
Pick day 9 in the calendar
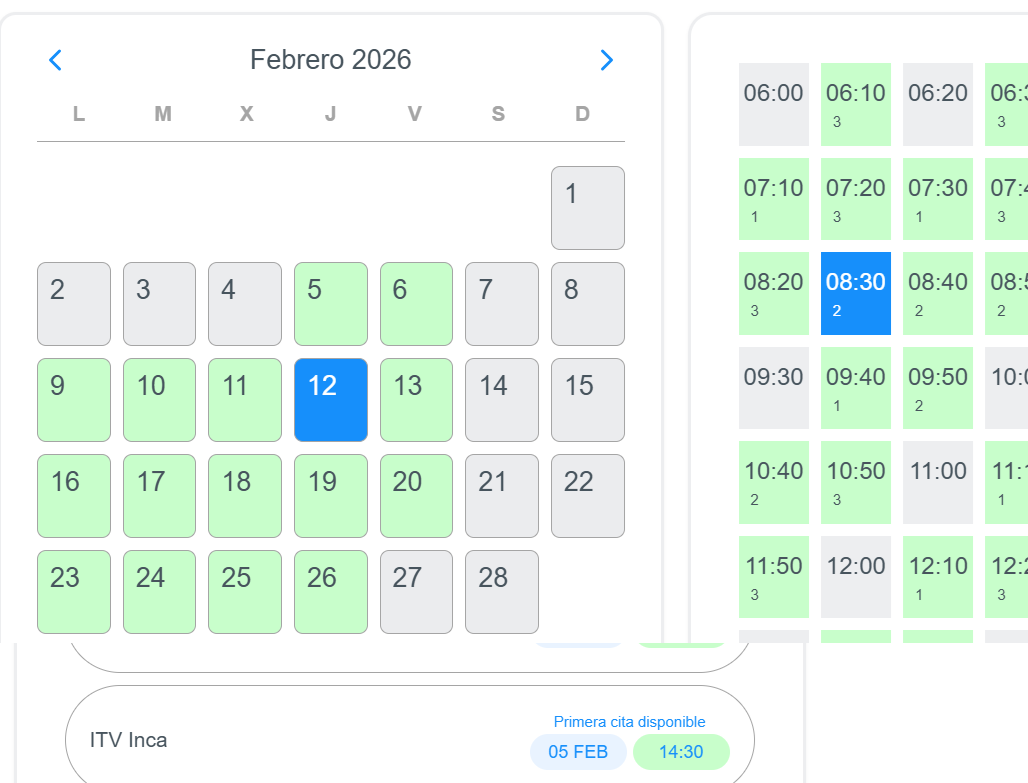click(74, 400)
